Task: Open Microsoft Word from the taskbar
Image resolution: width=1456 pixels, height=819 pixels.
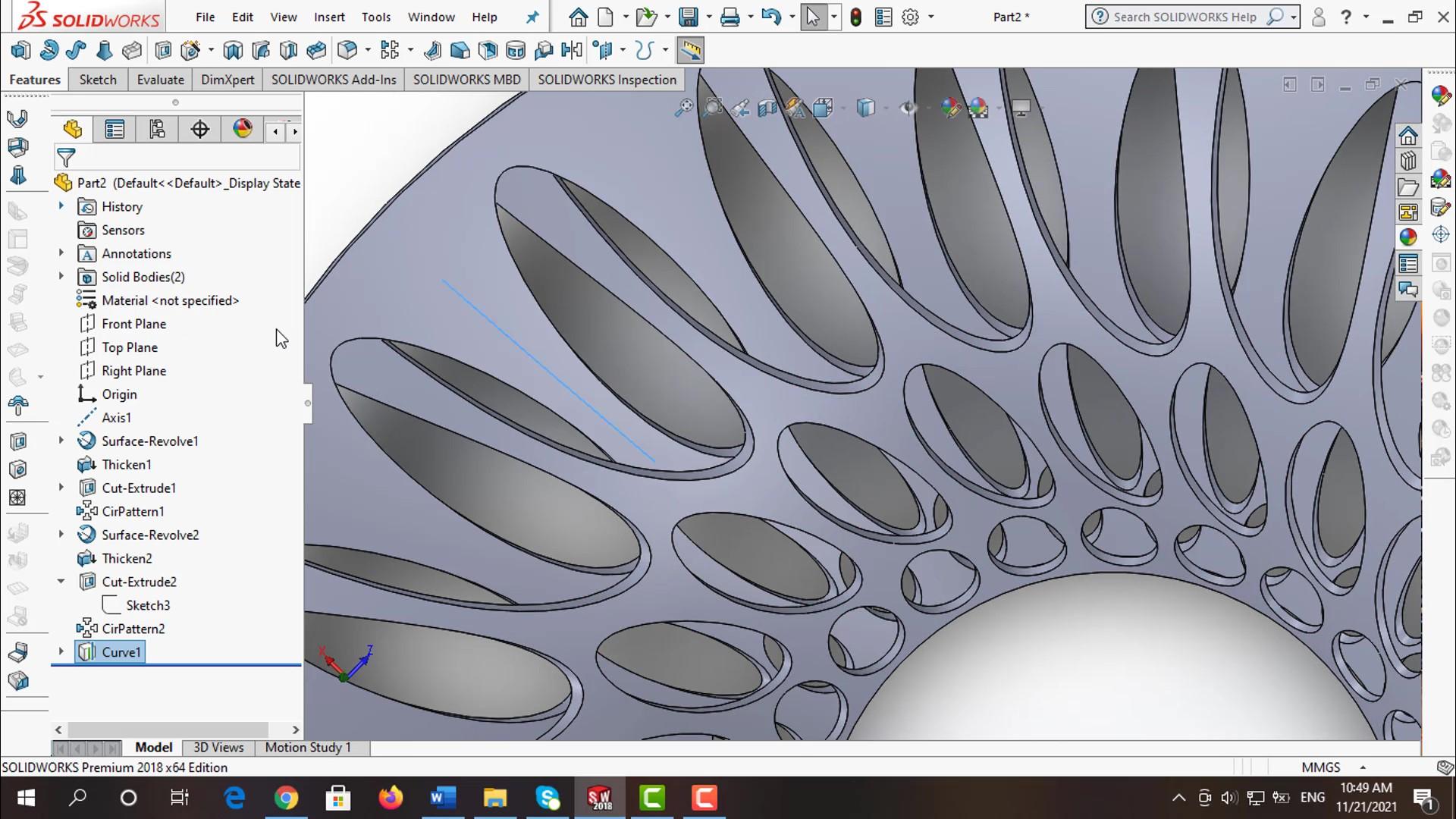Action: click(x=442, y=798)
